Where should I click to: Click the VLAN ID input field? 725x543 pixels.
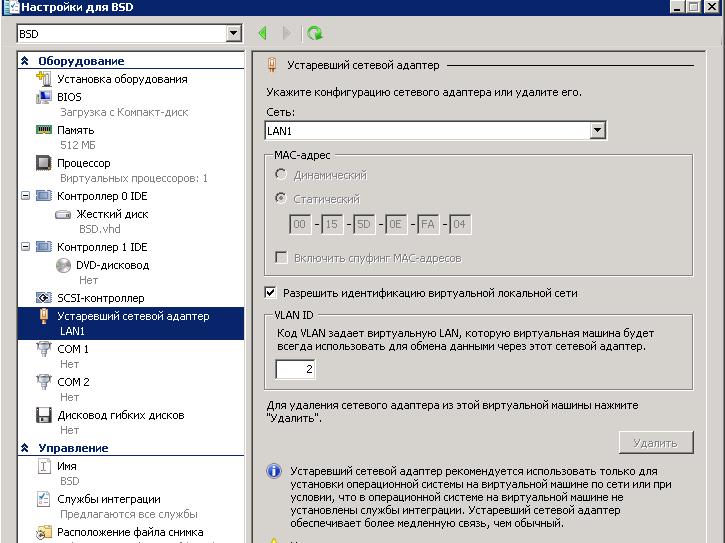296,369
